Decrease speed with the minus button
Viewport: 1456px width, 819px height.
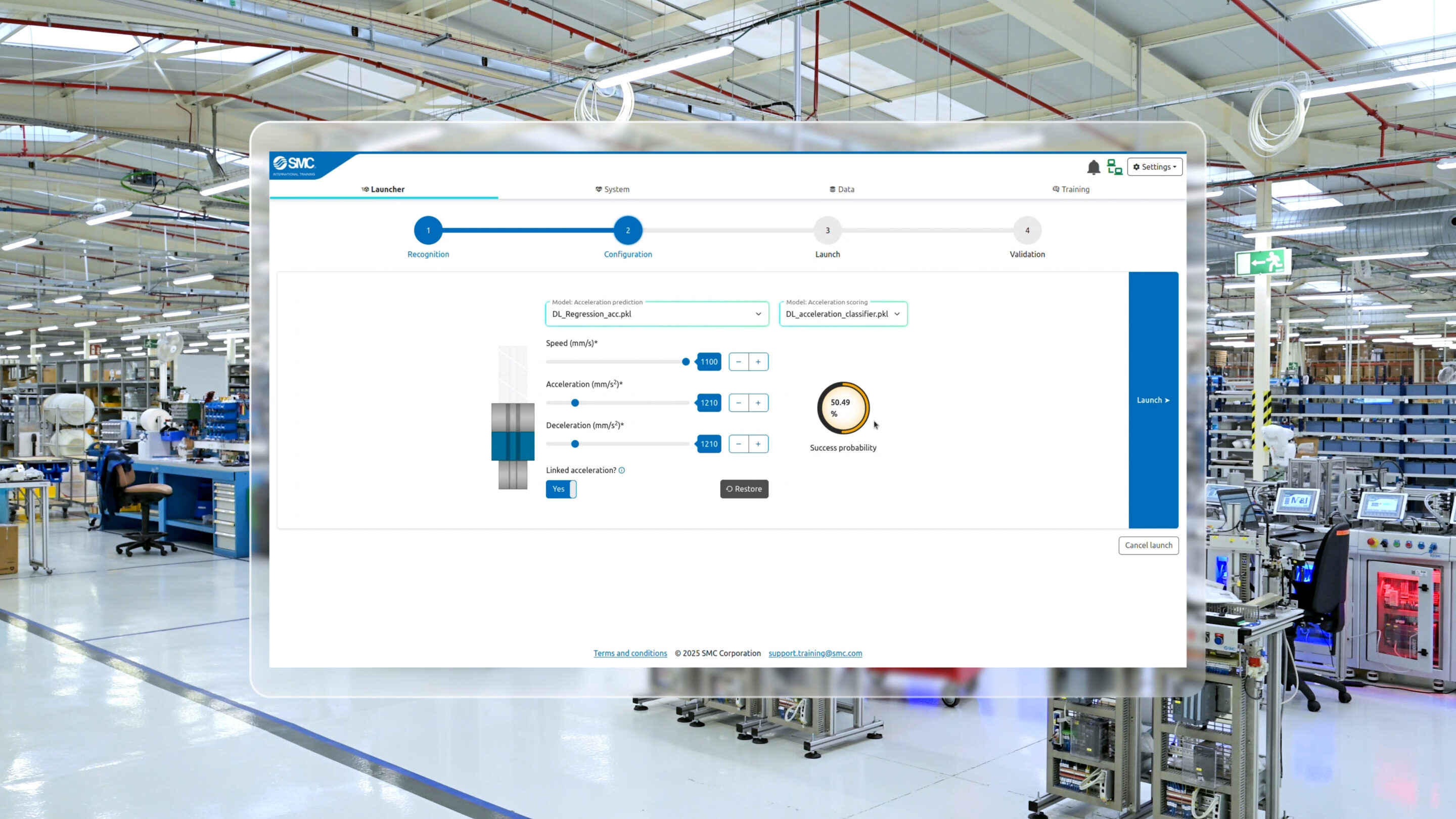pyautogui.click(x=738, y=362)
